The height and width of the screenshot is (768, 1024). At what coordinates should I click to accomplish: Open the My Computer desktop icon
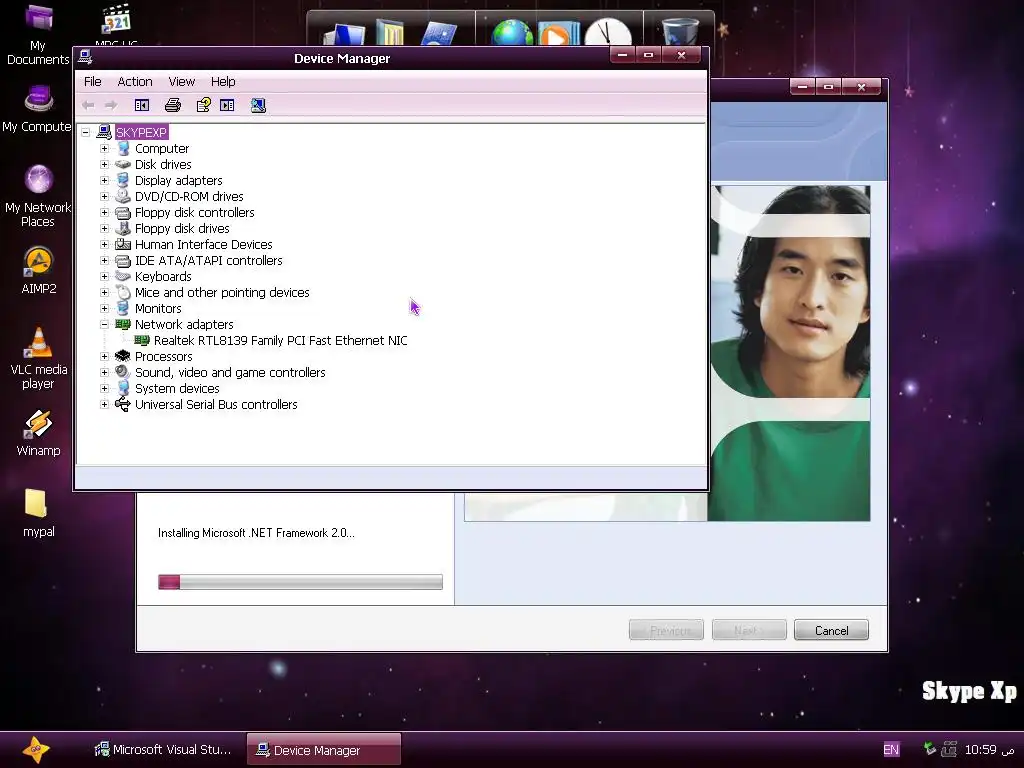point(37,108)
